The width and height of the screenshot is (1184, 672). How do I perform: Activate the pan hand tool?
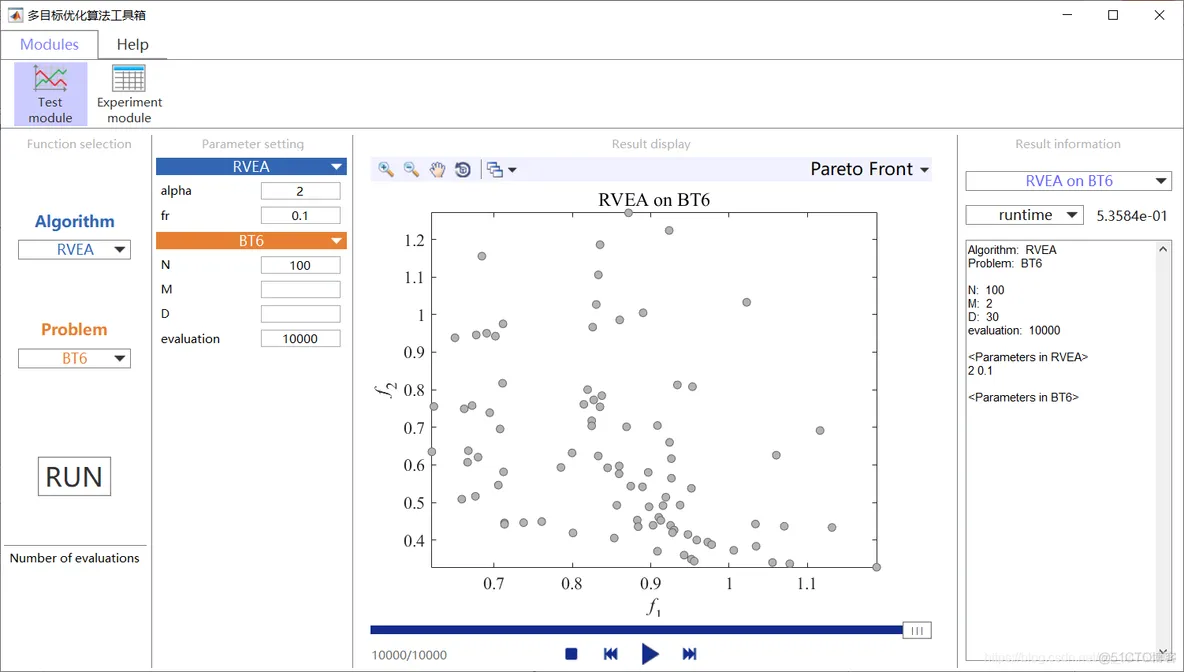click(437, 169)
